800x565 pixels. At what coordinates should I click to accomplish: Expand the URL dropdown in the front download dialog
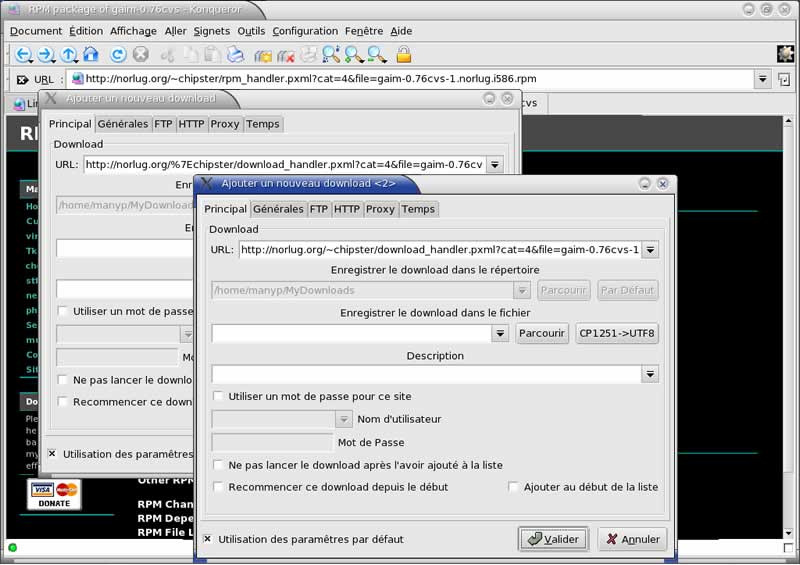(650, 250)
